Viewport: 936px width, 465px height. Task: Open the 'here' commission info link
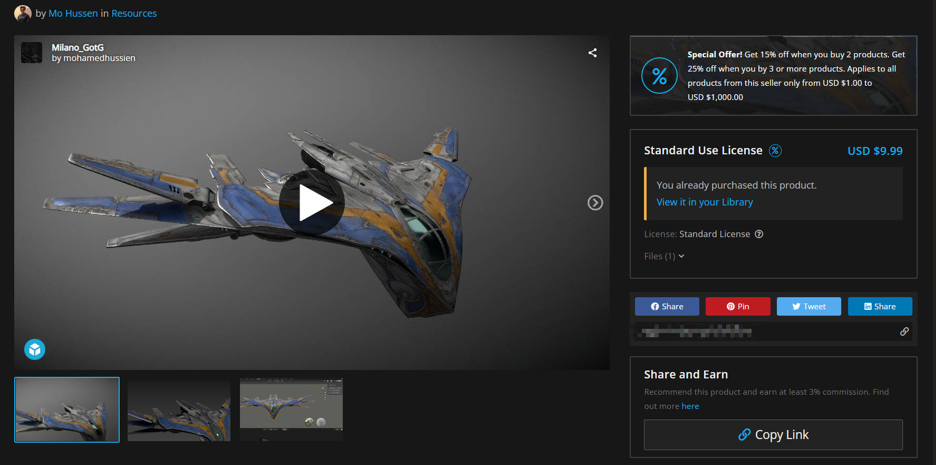[x=690, y=406]
